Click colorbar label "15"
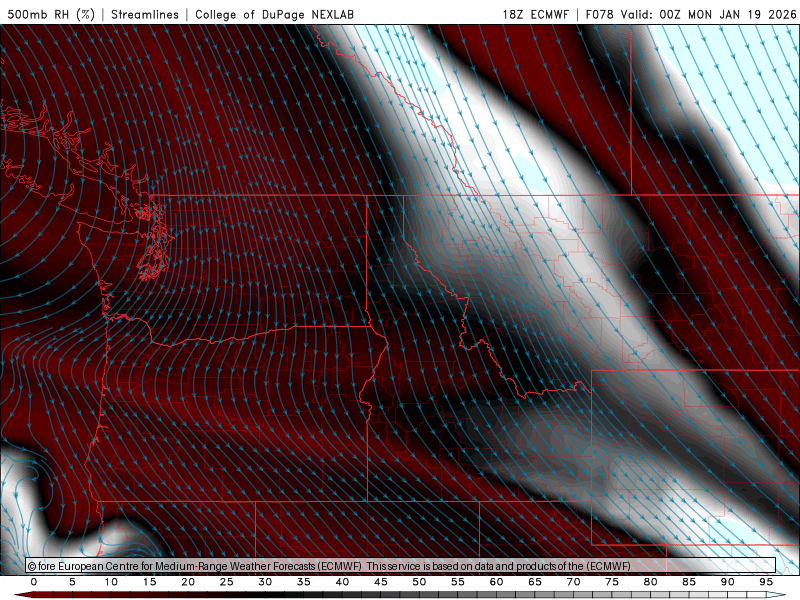Screen dimensions: 800x600 pos(149,582)
